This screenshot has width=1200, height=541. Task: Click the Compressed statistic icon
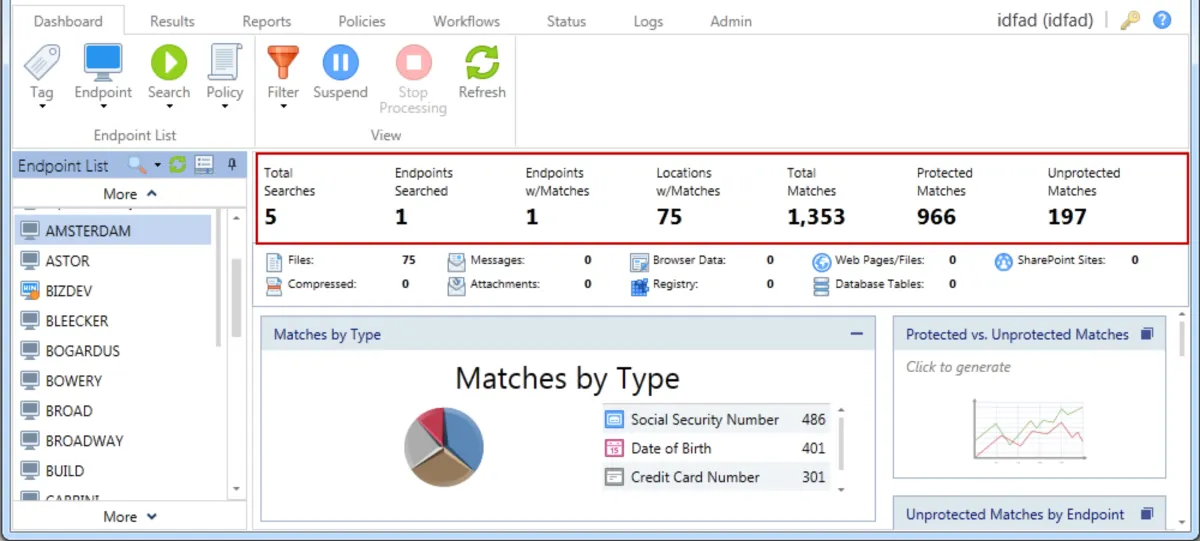point(274,286)
